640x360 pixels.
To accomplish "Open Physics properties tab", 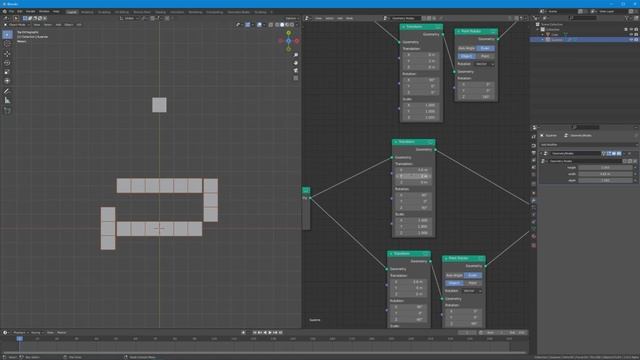I will pos(533,215).
